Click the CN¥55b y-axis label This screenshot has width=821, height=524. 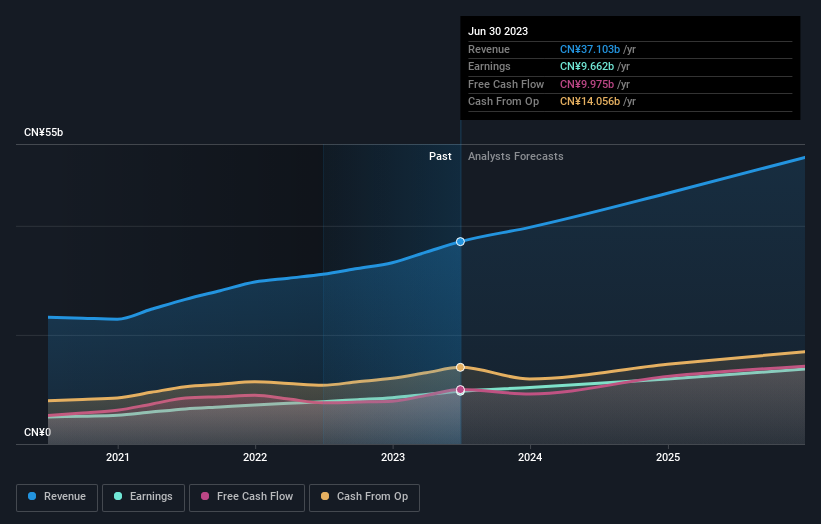tap(43, 132)
